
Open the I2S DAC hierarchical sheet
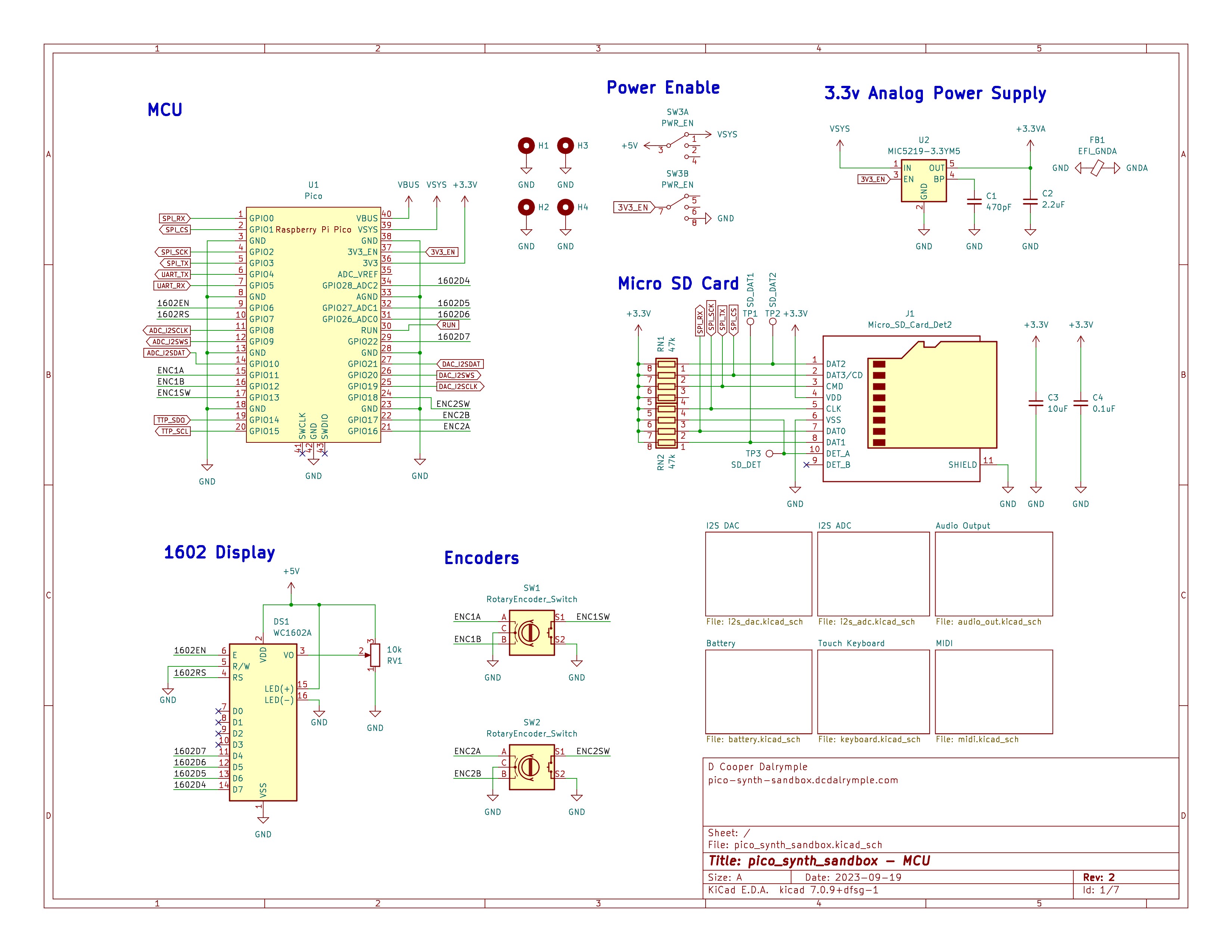[x=758, y=573]
